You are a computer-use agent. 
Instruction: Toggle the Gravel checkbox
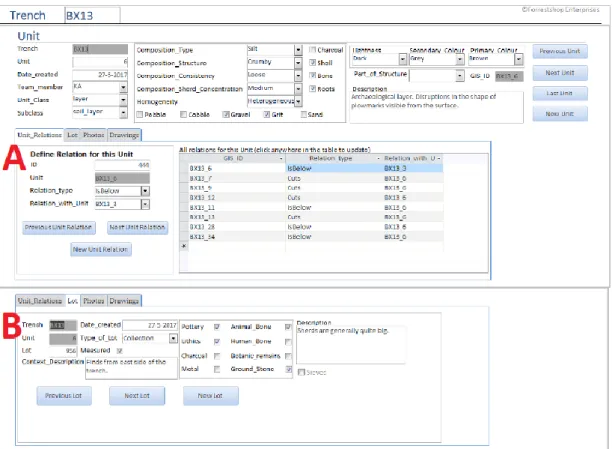click(226, 114)
